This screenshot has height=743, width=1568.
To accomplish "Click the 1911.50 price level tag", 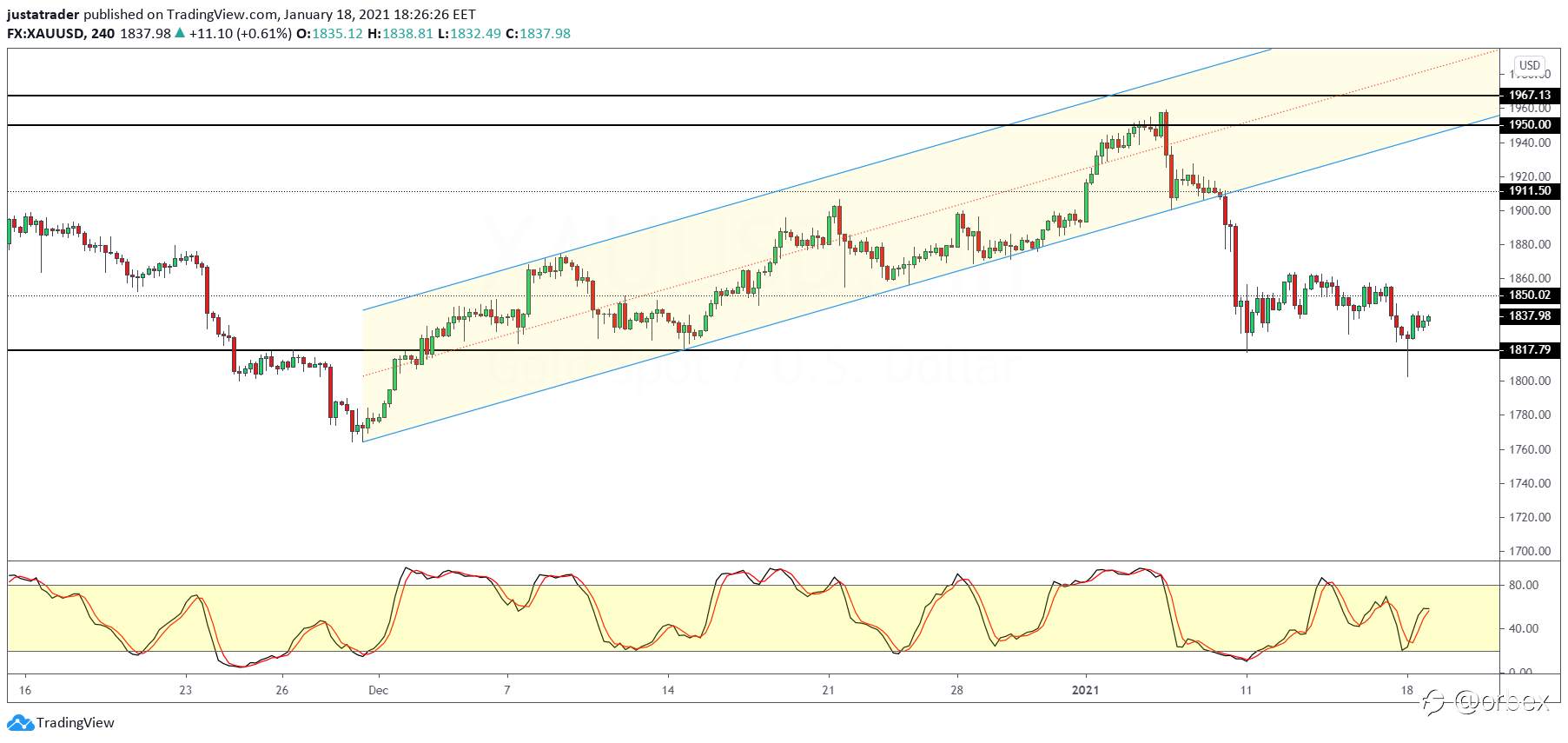I will 1530,191.
